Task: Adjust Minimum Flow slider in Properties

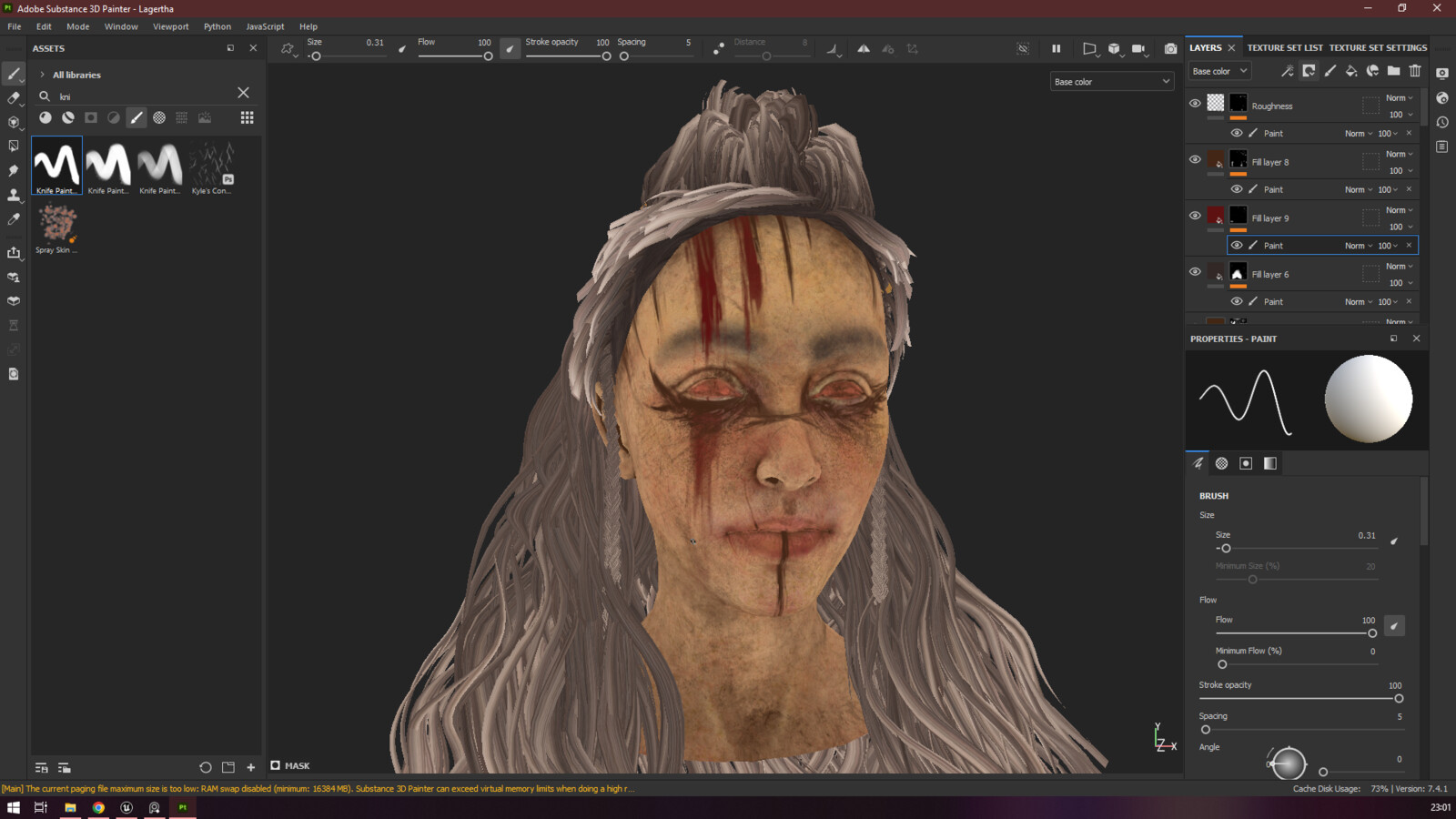Action: (x=1296, y=664)
